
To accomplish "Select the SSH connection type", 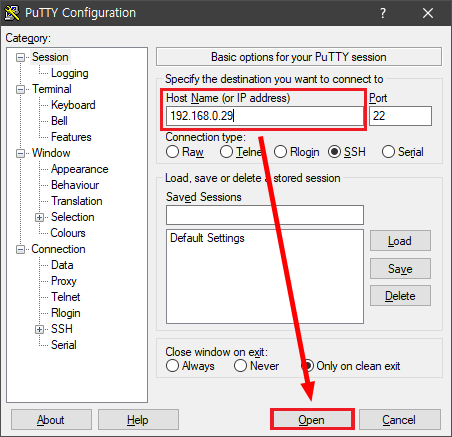I will coord(347,152).
